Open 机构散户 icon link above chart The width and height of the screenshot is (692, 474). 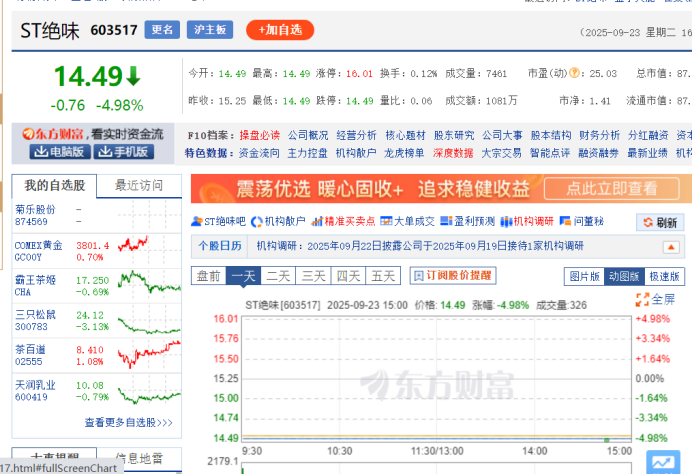point(278,222)
